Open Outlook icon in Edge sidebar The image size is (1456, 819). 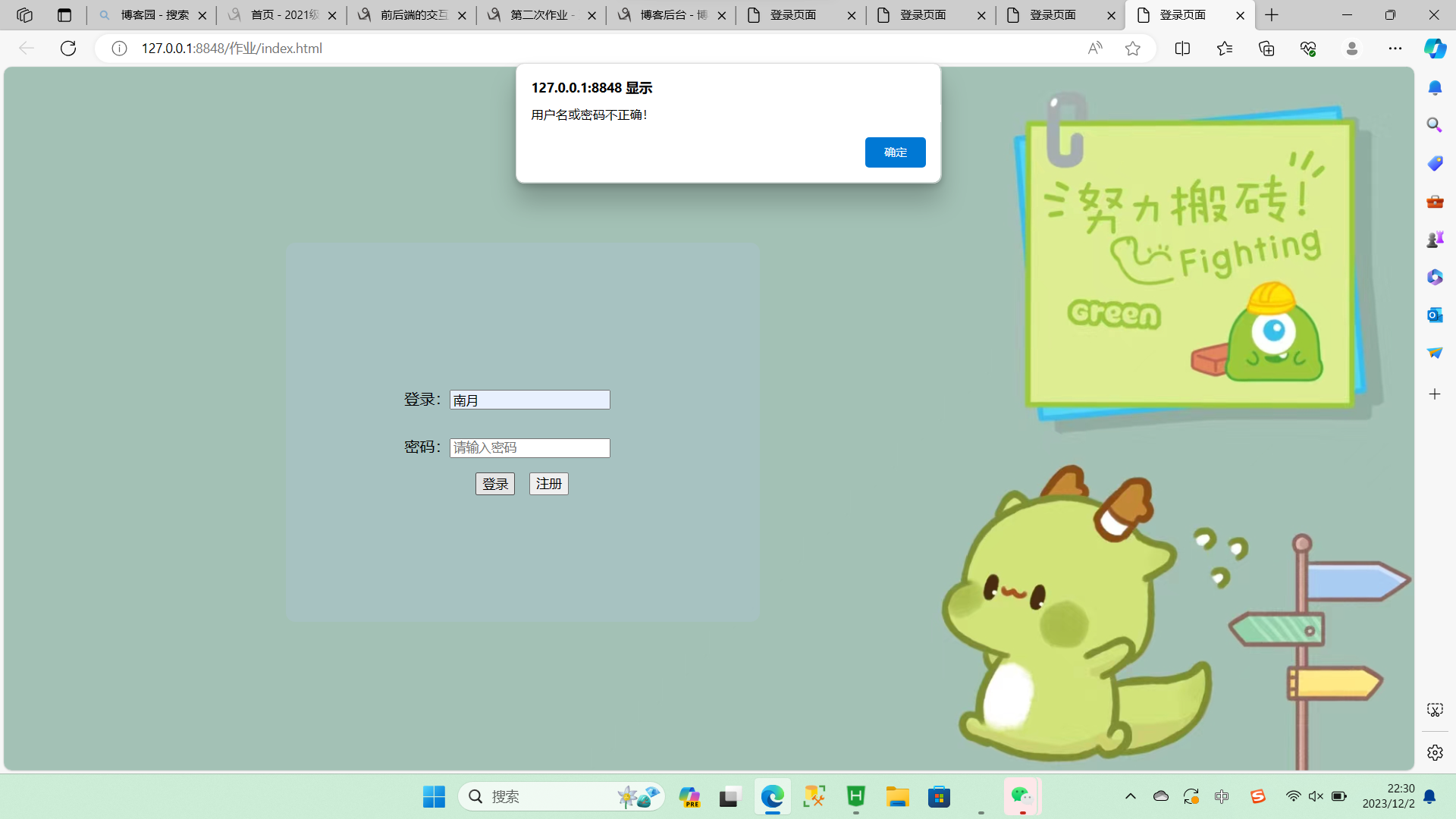click(x=1434, y=315)
